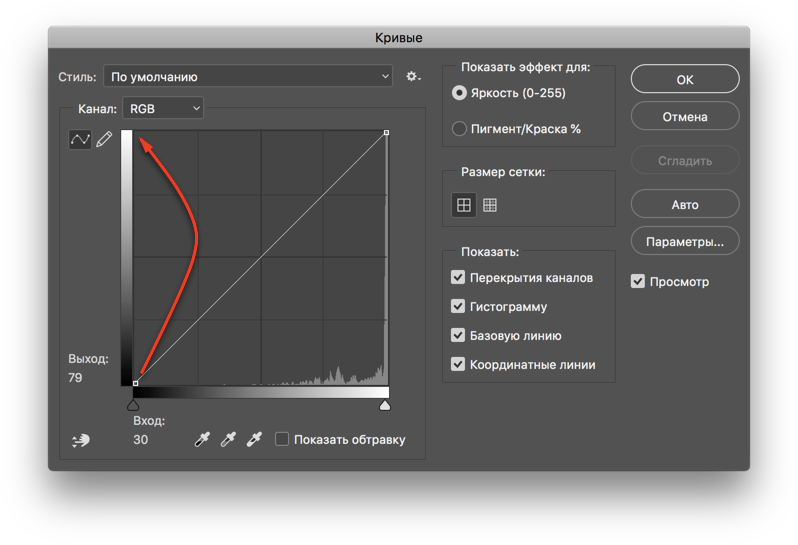Select the curve point editing tool
Image resolution: width=798 pixels, height=545 pixels.
(80, 139)
